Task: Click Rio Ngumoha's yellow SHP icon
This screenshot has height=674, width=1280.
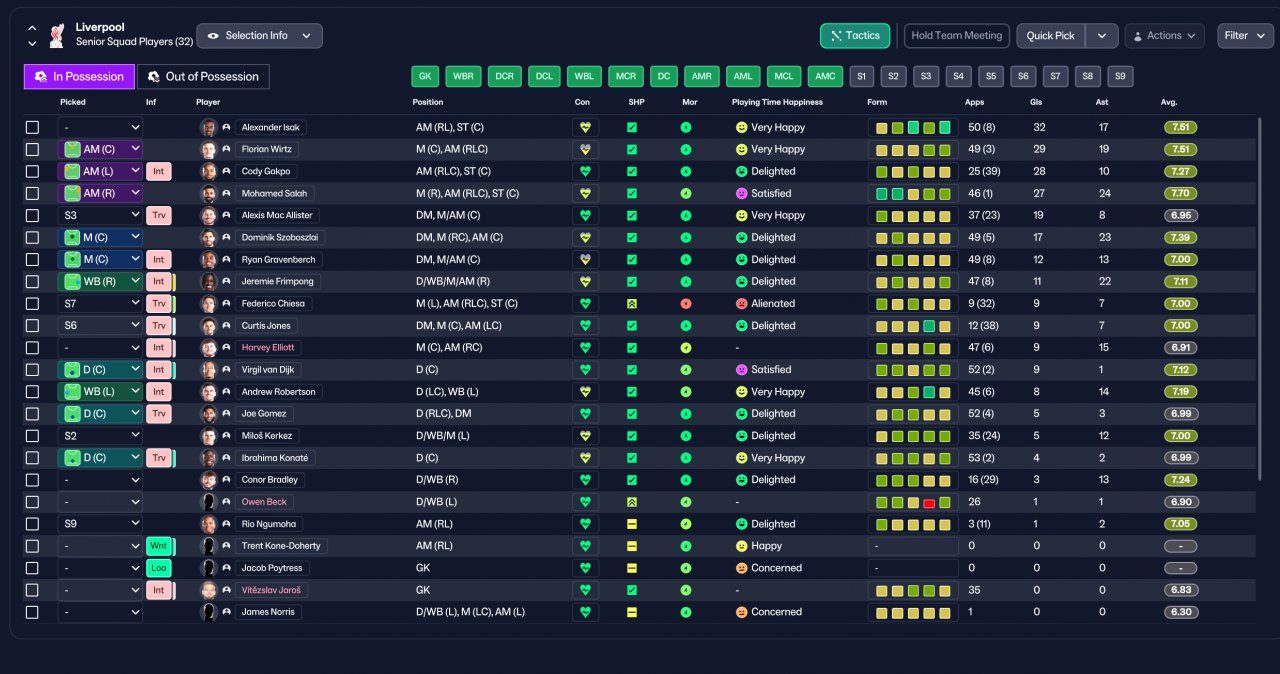Action: coord(632,524)
